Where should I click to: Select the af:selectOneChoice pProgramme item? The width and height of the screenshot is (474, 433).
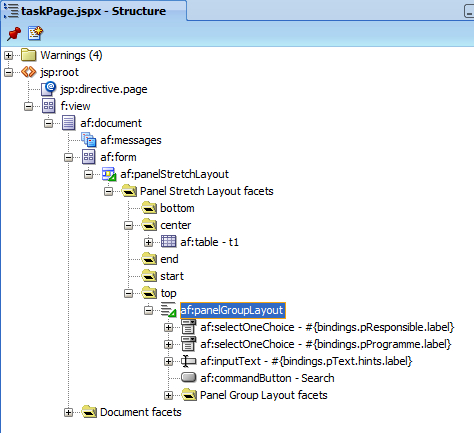point(325,344)
